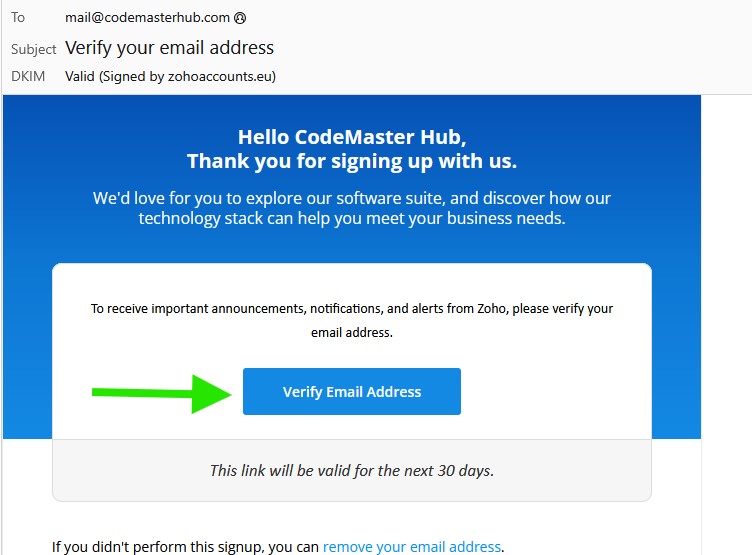Click the 'To' field label
The height and width of the screenshot is (555, 752).
point(18,18)
